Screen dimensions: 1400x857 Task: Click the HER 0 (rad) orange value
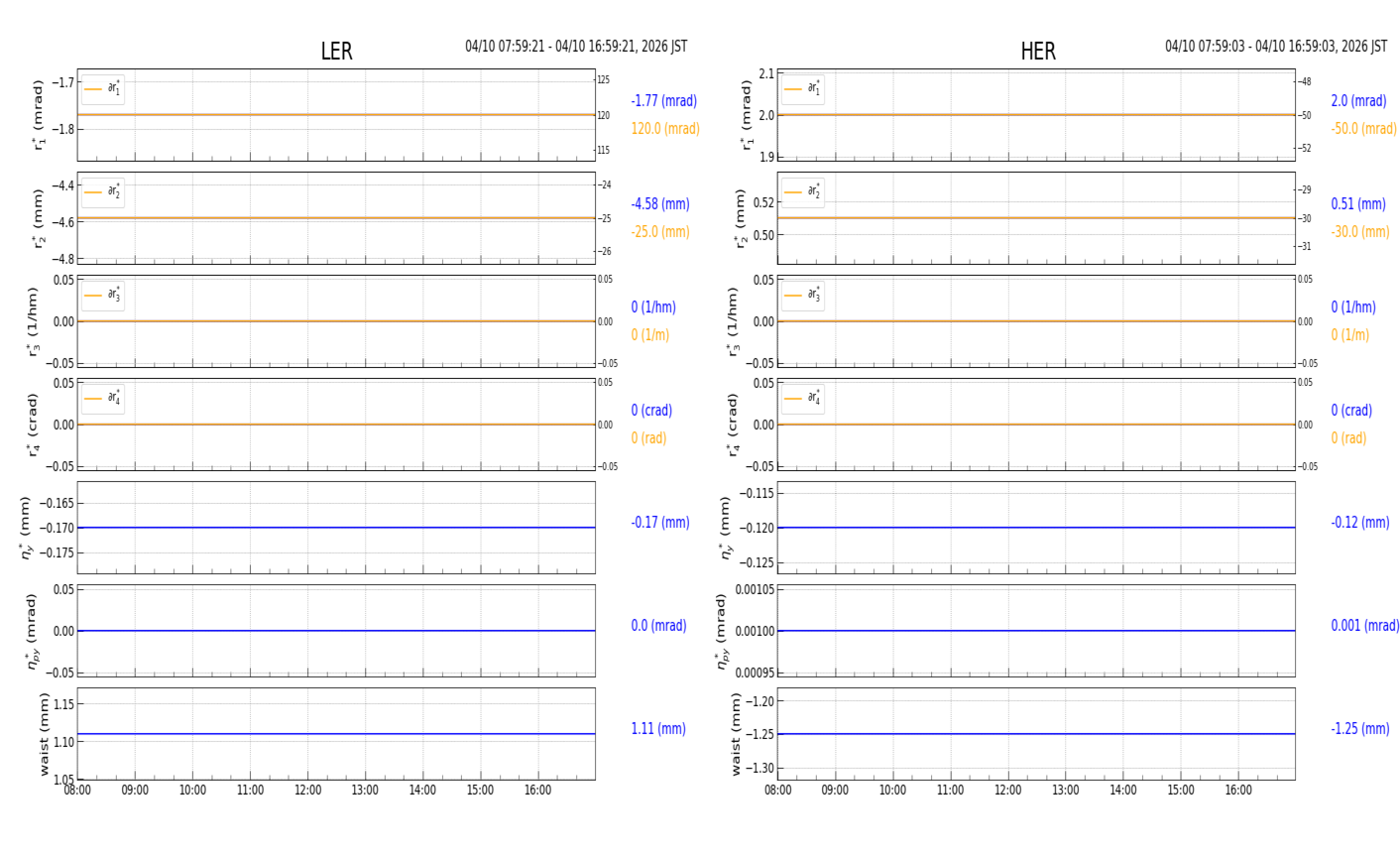tap(1348, 438)
